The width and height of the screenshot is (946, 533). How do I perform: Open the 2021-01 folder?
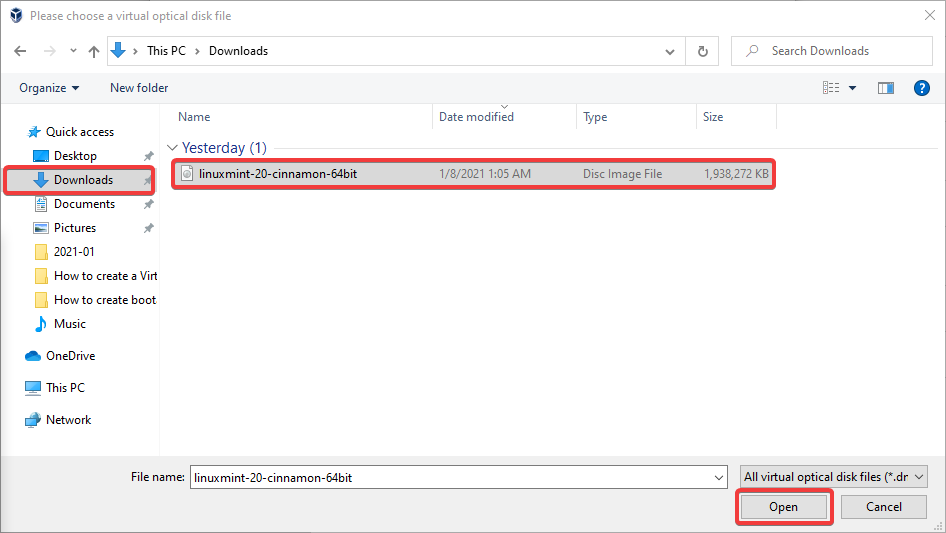(74, 252)
